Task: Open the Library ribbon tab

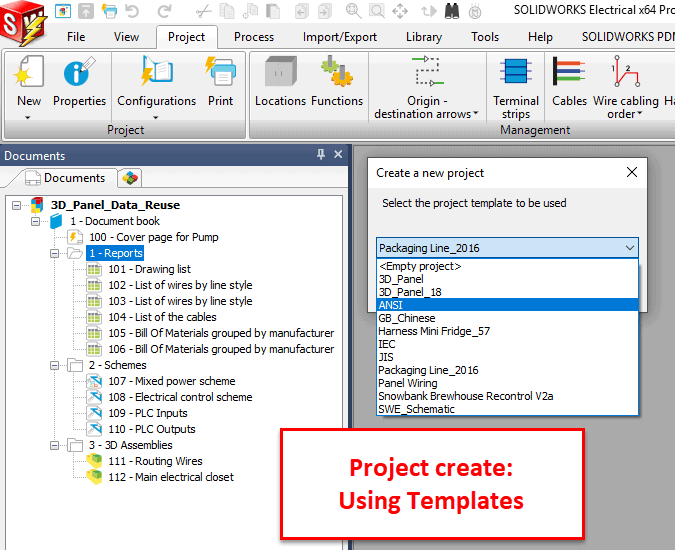Action: (424, 37)
